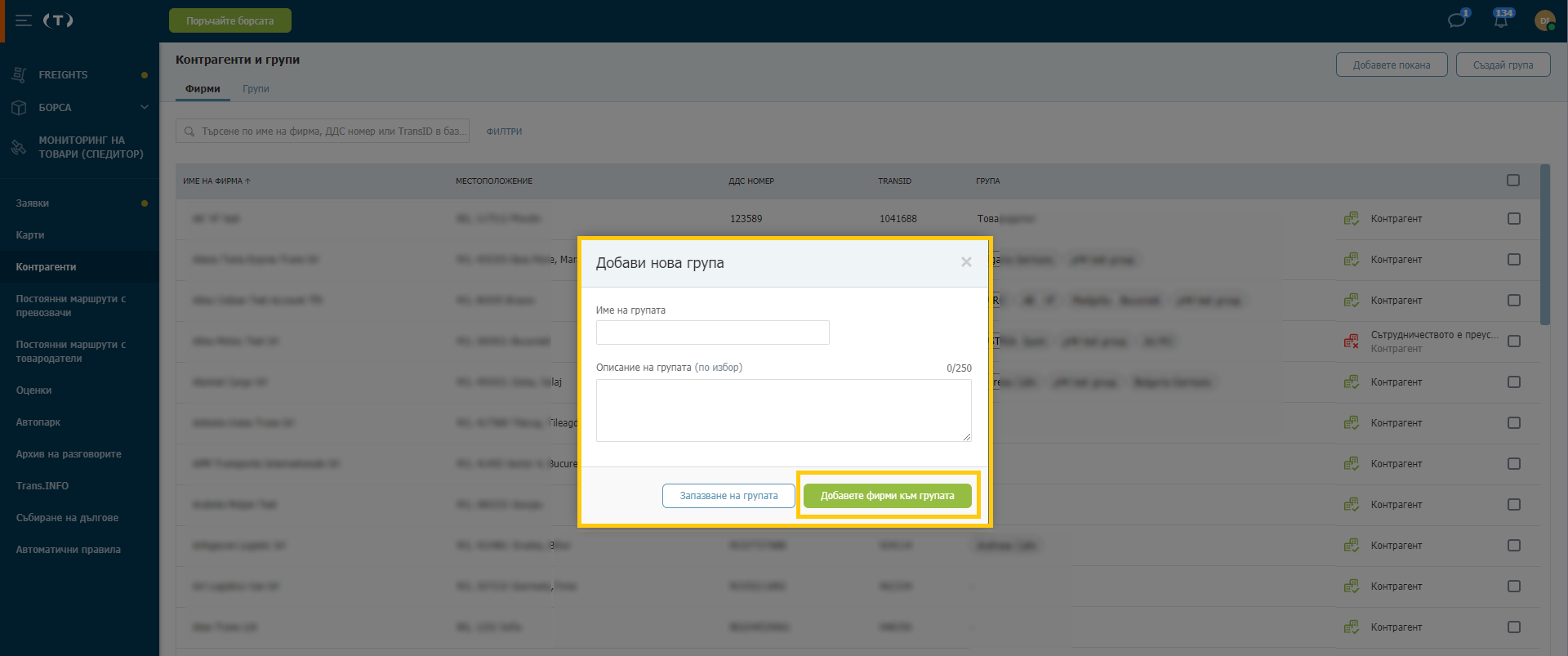Image resolution: width=1568 pixels, height=656 pixels.
Task: Click contractor status icon for TransID 1041688 row
Action: [1352, 219]
